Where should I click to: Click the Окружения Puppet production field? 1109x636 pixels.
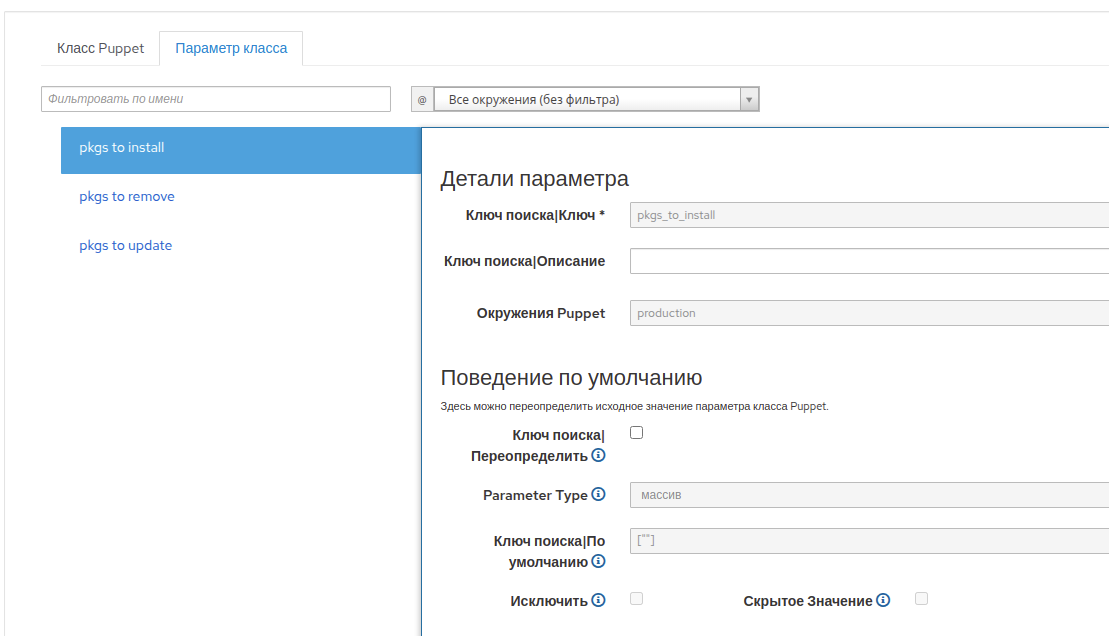click(x=868, y=313)
